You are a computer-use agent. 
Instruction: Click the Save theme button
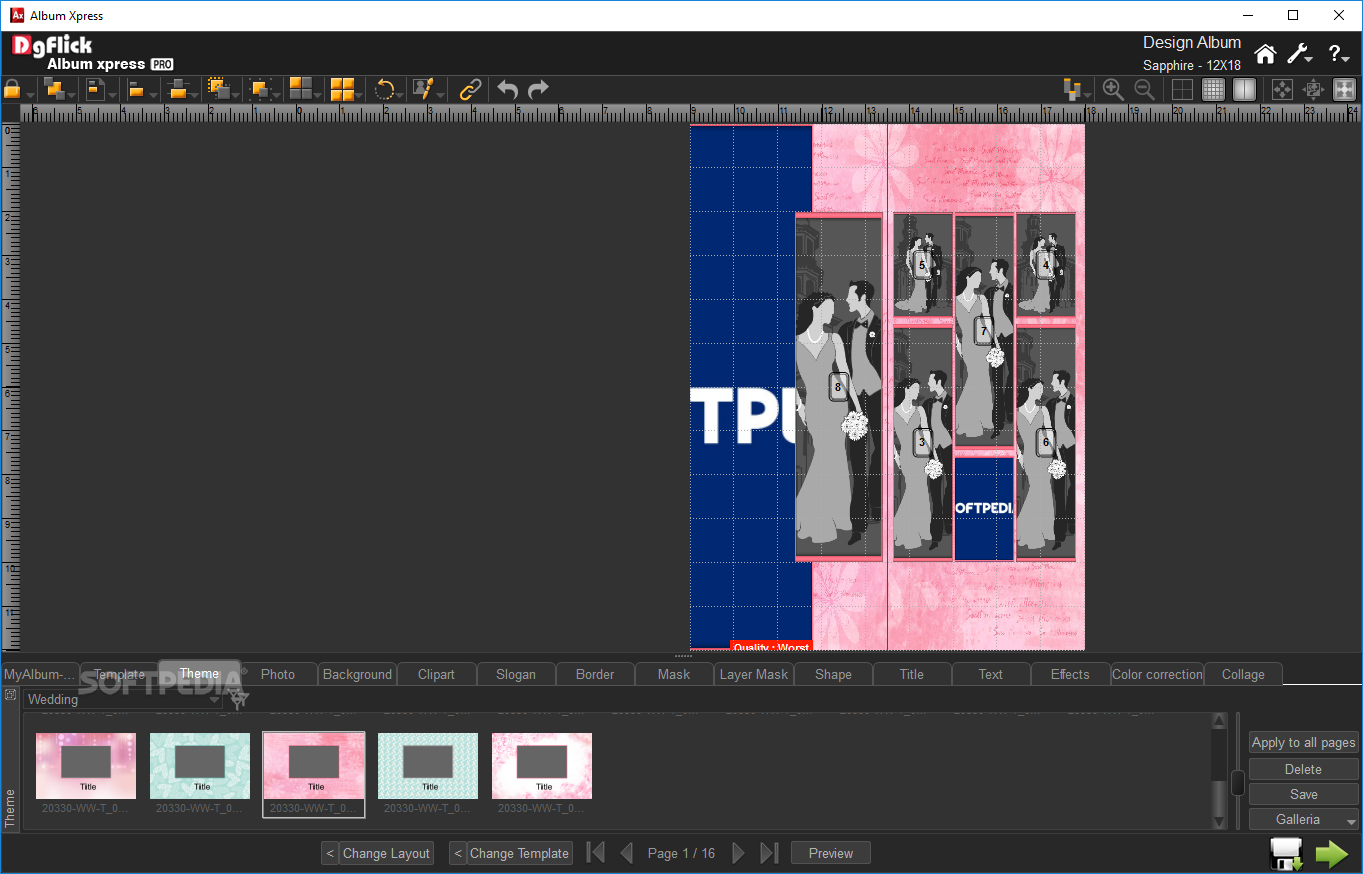[1304, 794]
